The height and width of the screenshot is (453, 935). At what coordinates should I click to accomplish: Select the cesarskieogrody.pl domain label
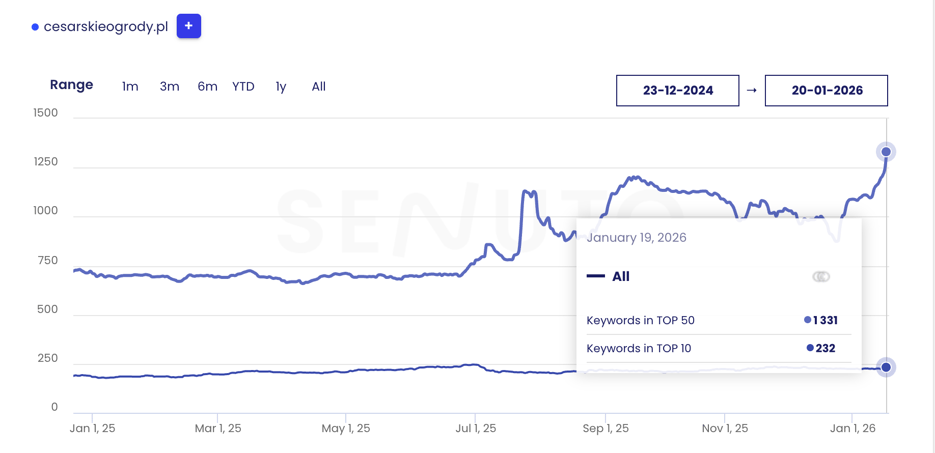pos(105,27)
